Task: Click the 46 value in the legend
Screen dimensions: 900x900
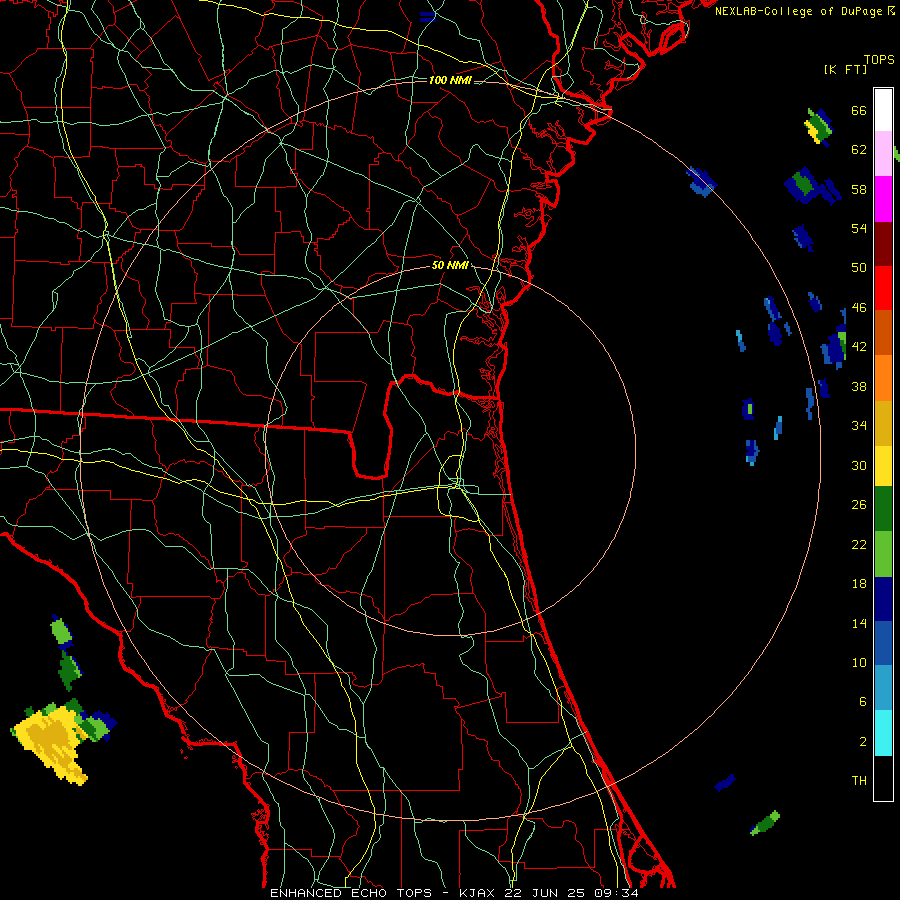Action: [x=859, y=308]
